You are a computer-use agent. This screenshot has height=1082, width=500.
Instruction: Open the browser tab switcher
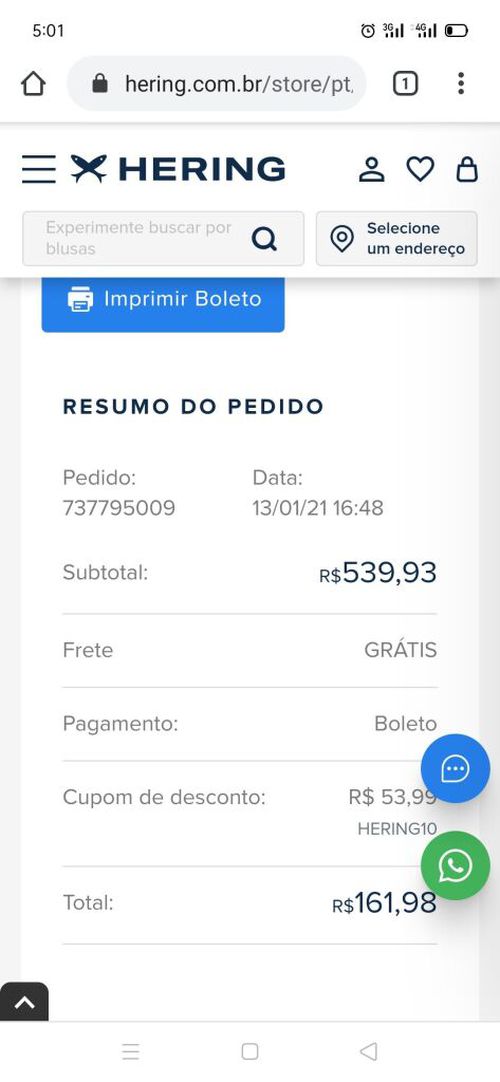[406, 84]
